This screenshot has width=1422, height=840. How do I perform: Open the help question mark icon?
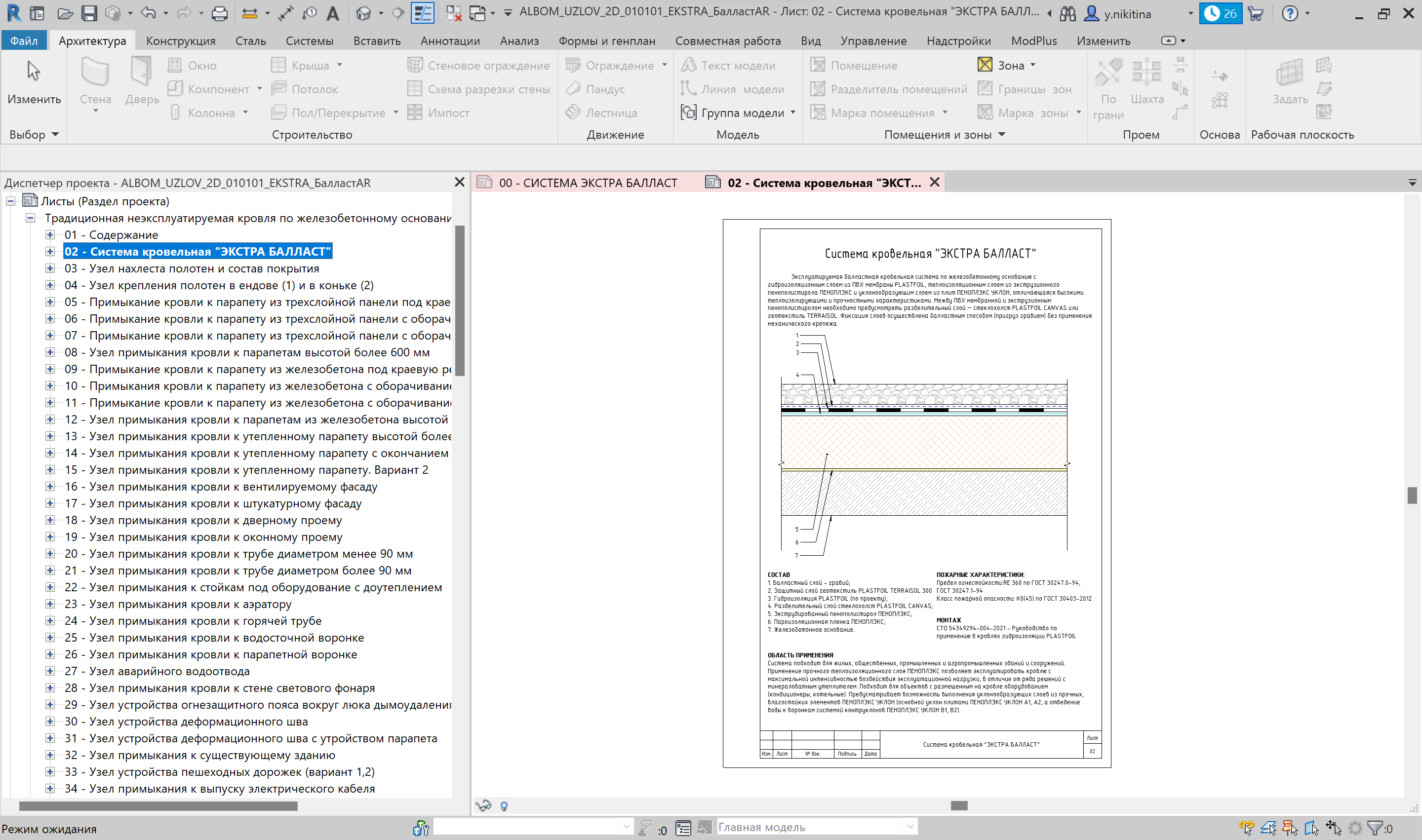pos(1290,14)
